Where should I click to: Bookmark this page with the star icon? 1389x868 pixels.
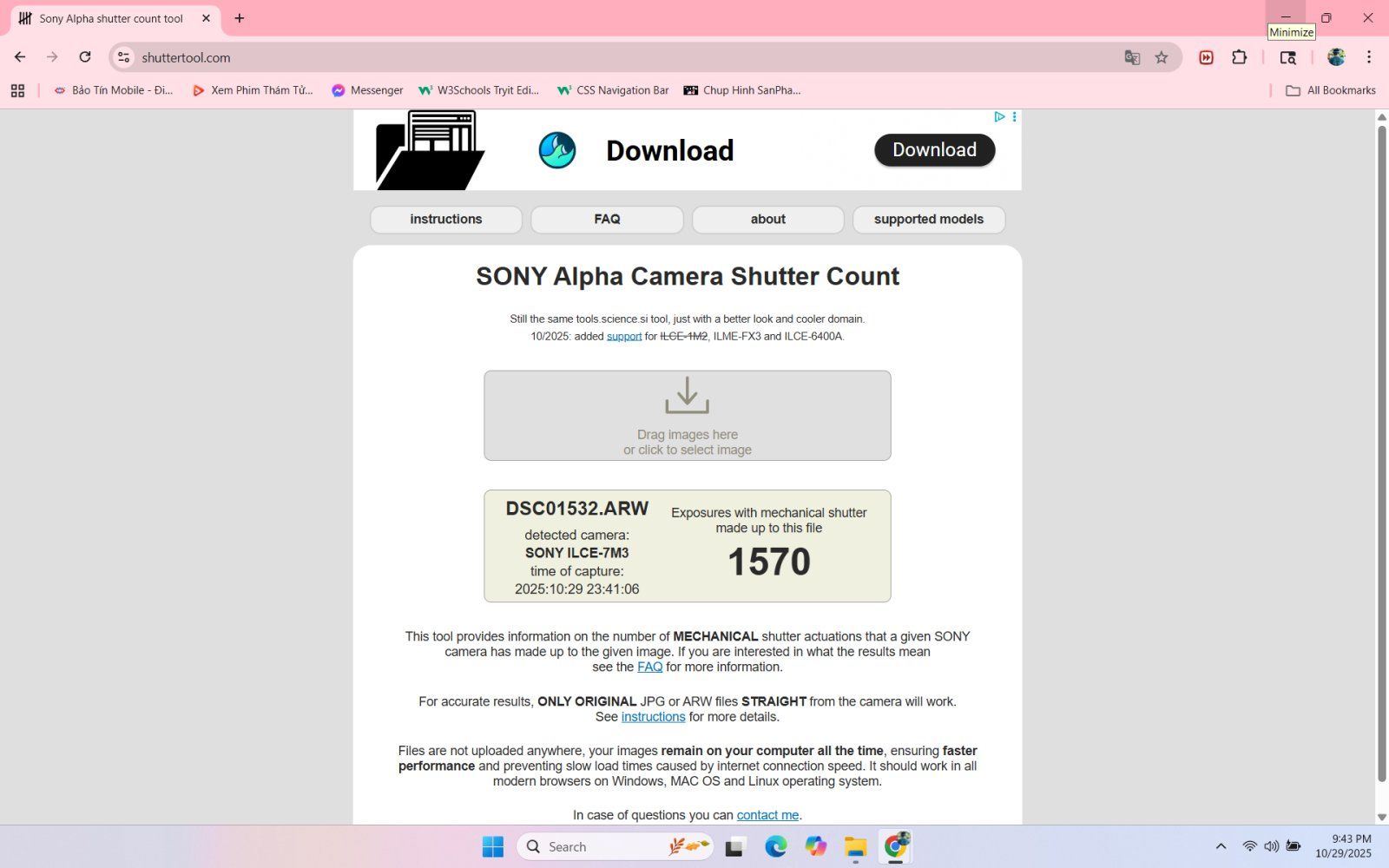[x=1162, y=57]
